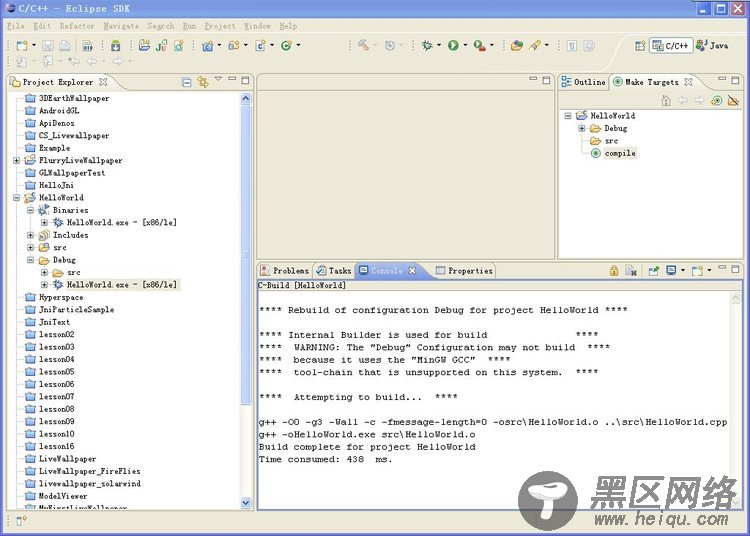The image size is (750, 536).
Task: Collapse All in Project Explorer
Action: point(187,82)
